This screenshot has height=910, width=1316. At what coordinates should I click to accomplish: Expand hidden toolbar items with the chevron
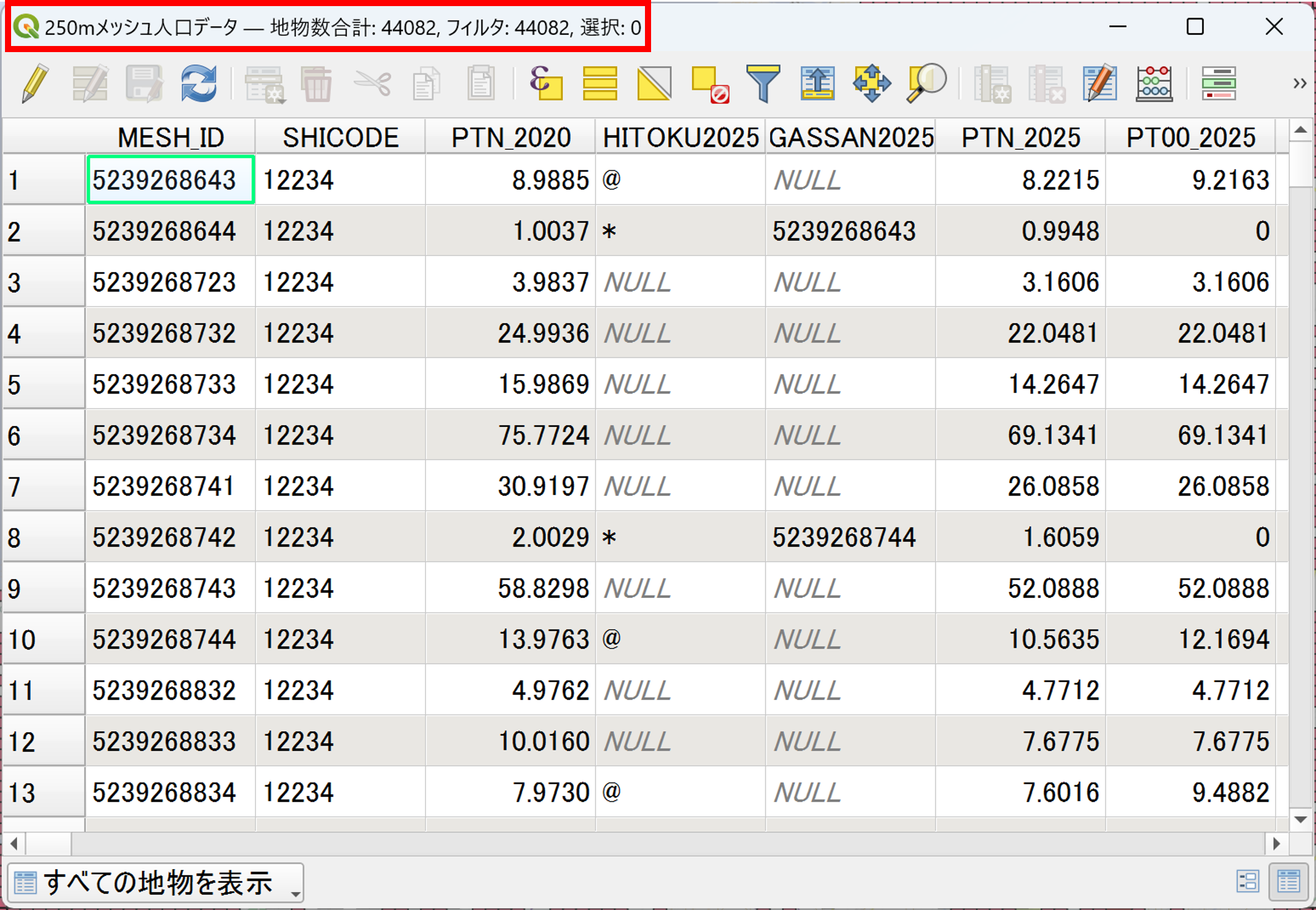(x=1299, y=84)
